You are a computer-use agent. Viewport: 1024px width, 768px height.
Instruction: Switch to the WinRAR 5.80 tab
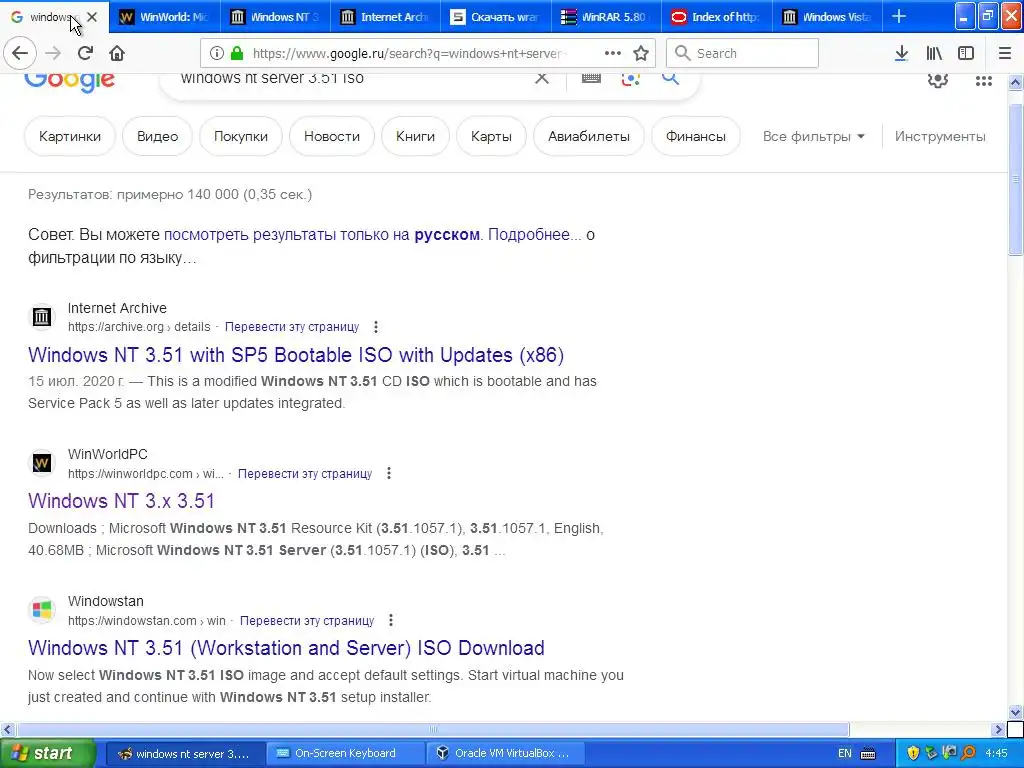606,17
